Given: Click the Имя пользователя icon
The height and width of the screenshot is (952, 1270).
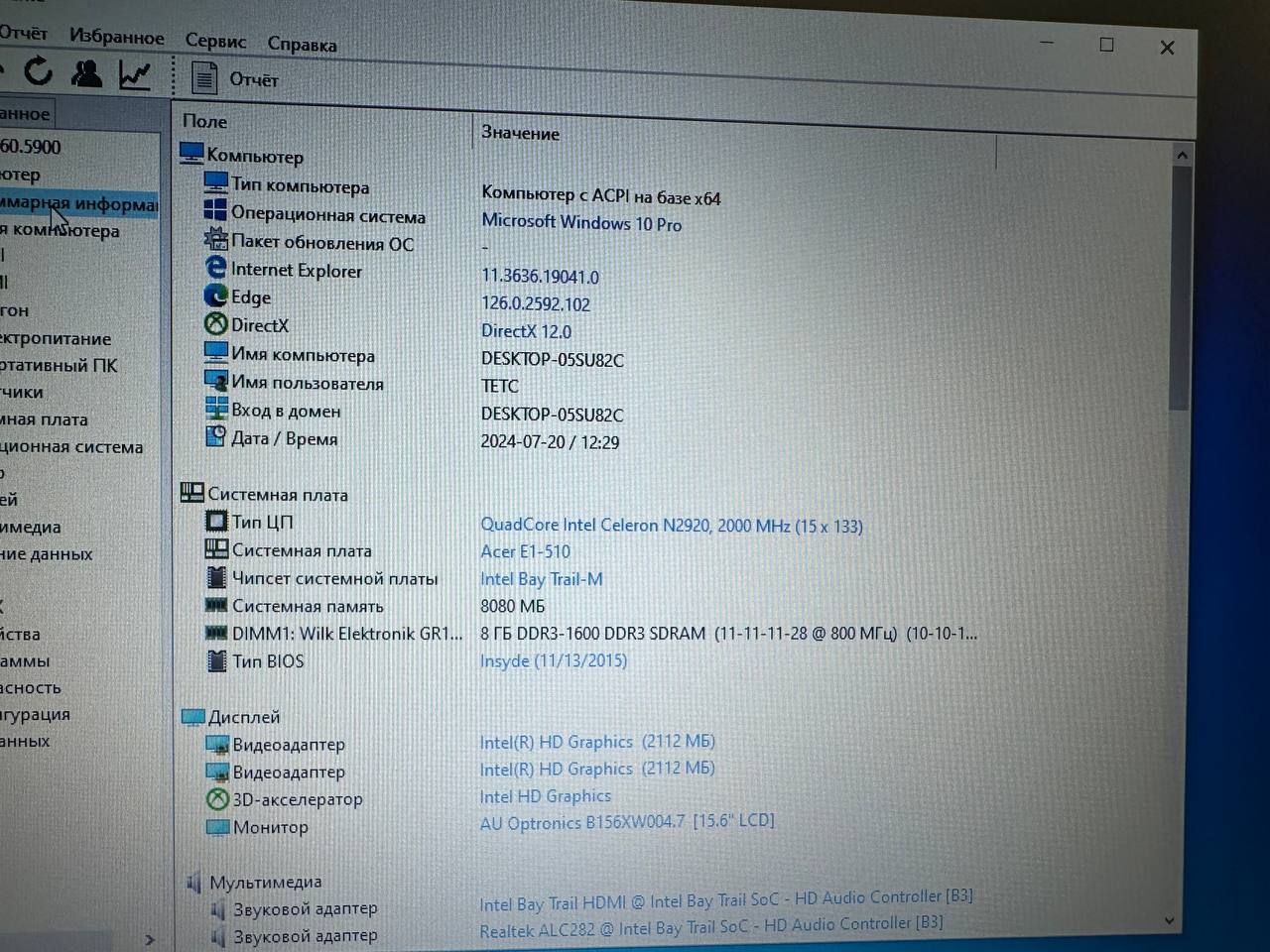Looking at the screenshot, I should point(215,380).
